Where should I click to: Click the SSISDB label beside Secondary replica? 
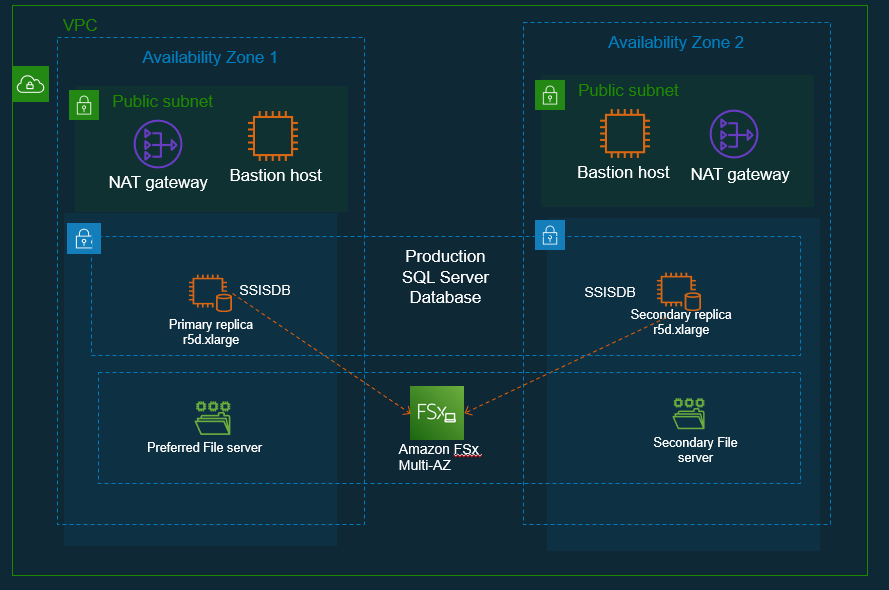pos(610,292)
